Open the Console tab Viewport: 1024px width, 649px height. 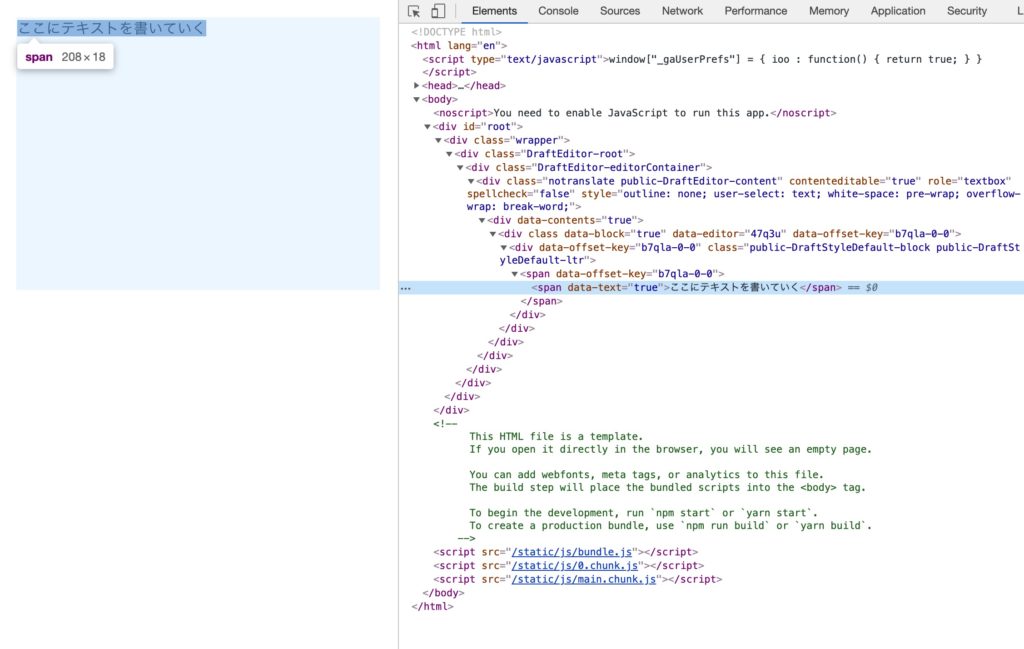558,11
